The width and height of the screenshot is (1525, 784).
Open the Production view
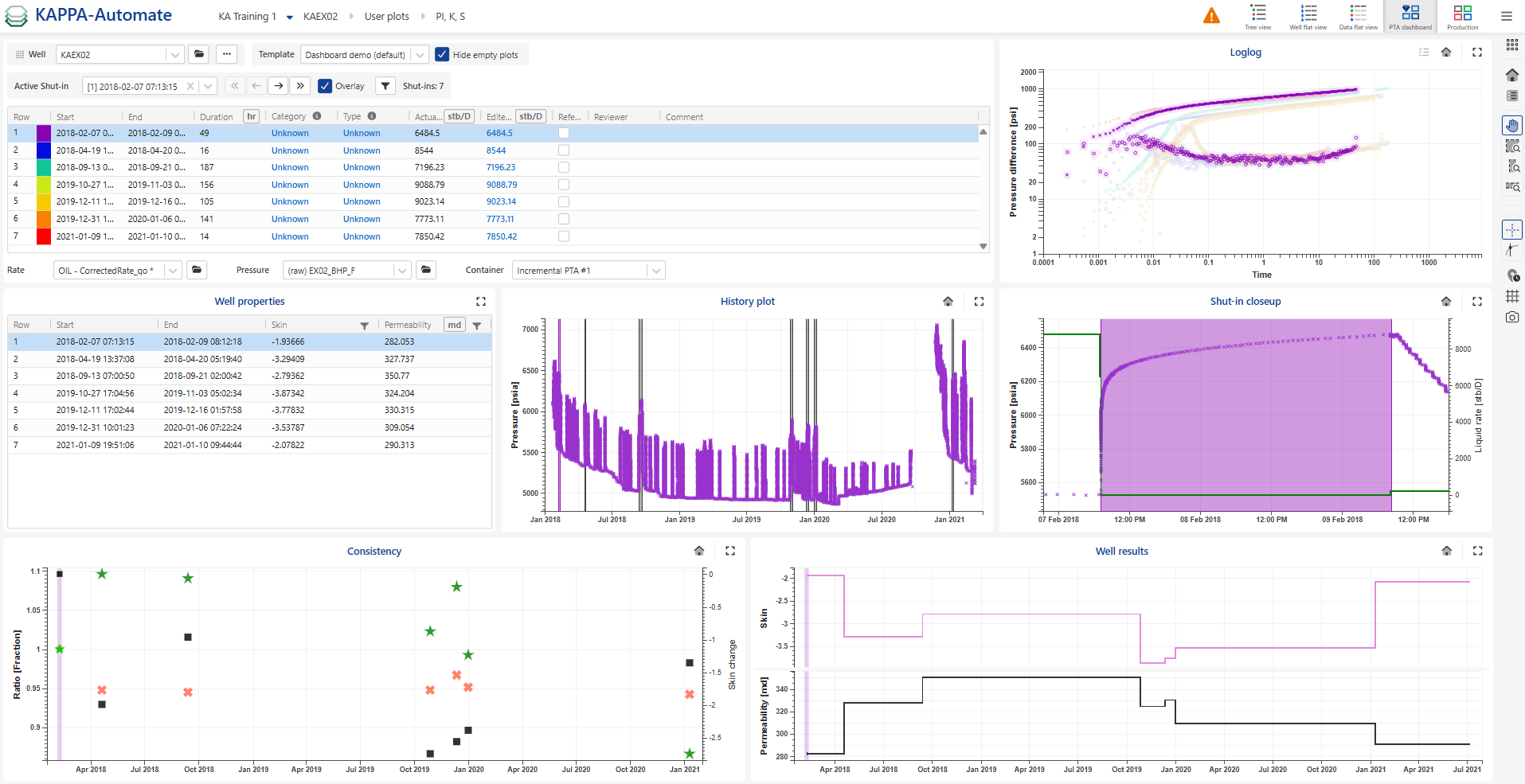[1463, 16]
